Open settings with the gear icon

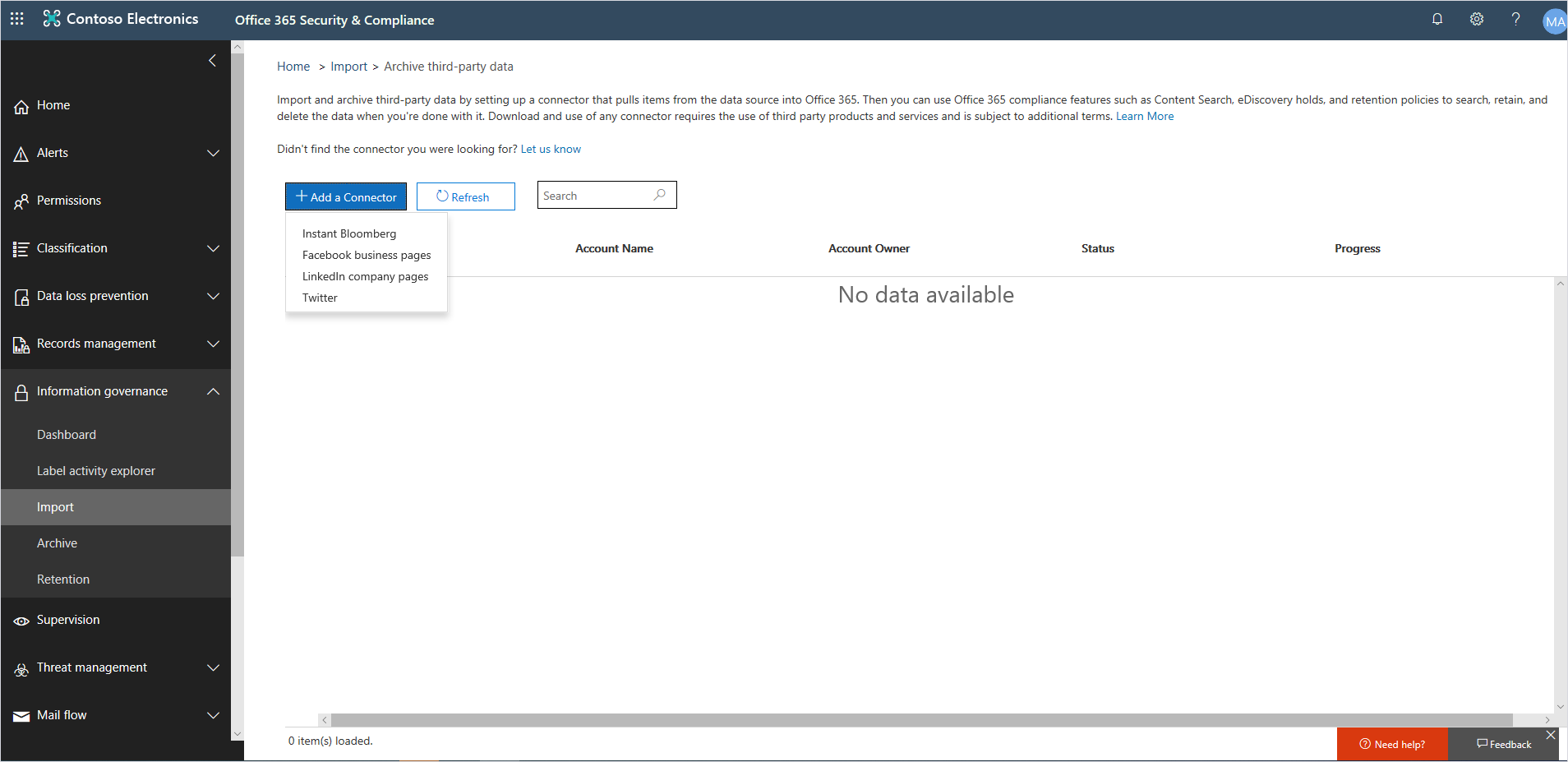[1477, 18]
